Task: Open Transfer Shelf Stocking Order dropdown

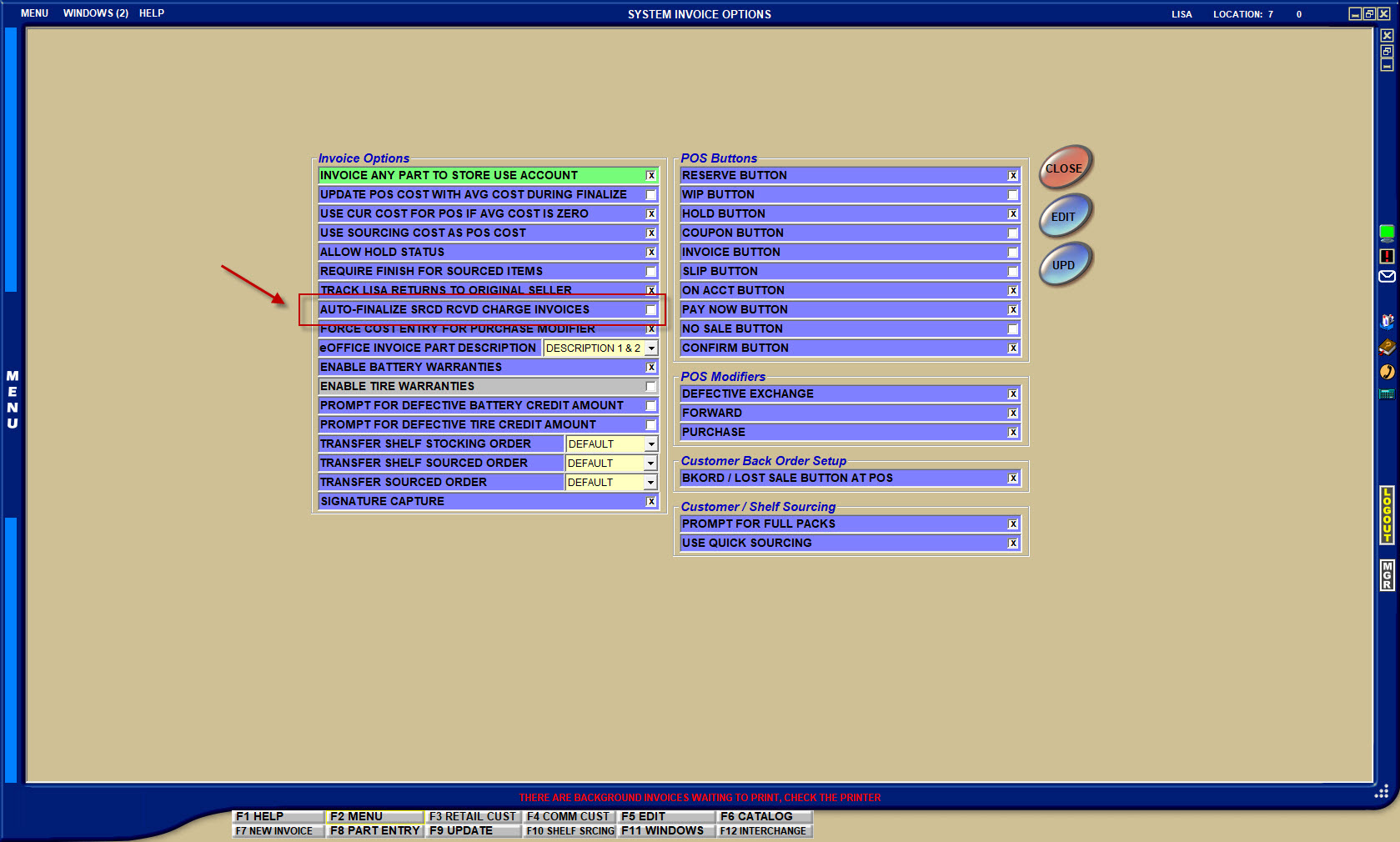Action: click(651, 444)
